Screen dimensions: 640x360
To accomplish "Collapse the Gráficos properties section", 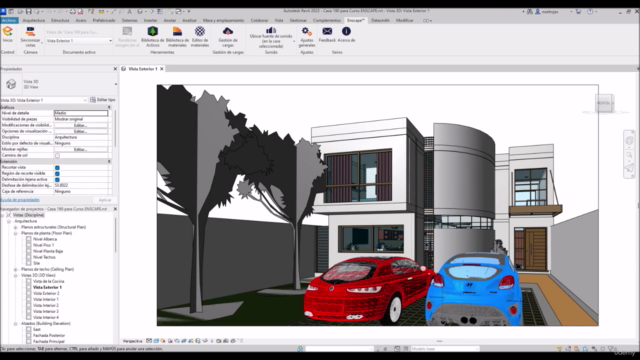I will 109,107.
